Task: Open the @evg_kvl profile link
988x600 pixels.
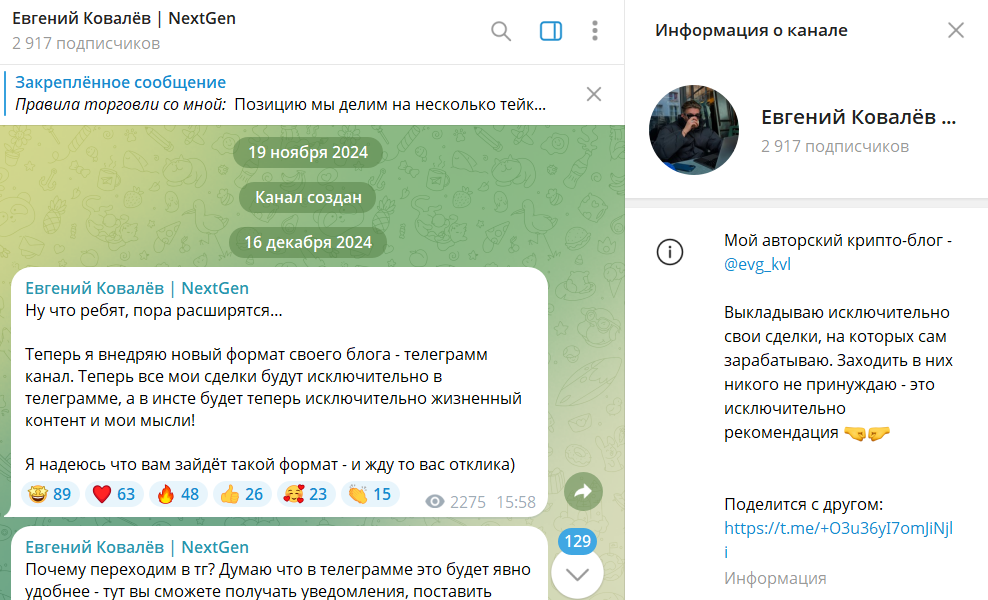Action: tap(757, 264)
